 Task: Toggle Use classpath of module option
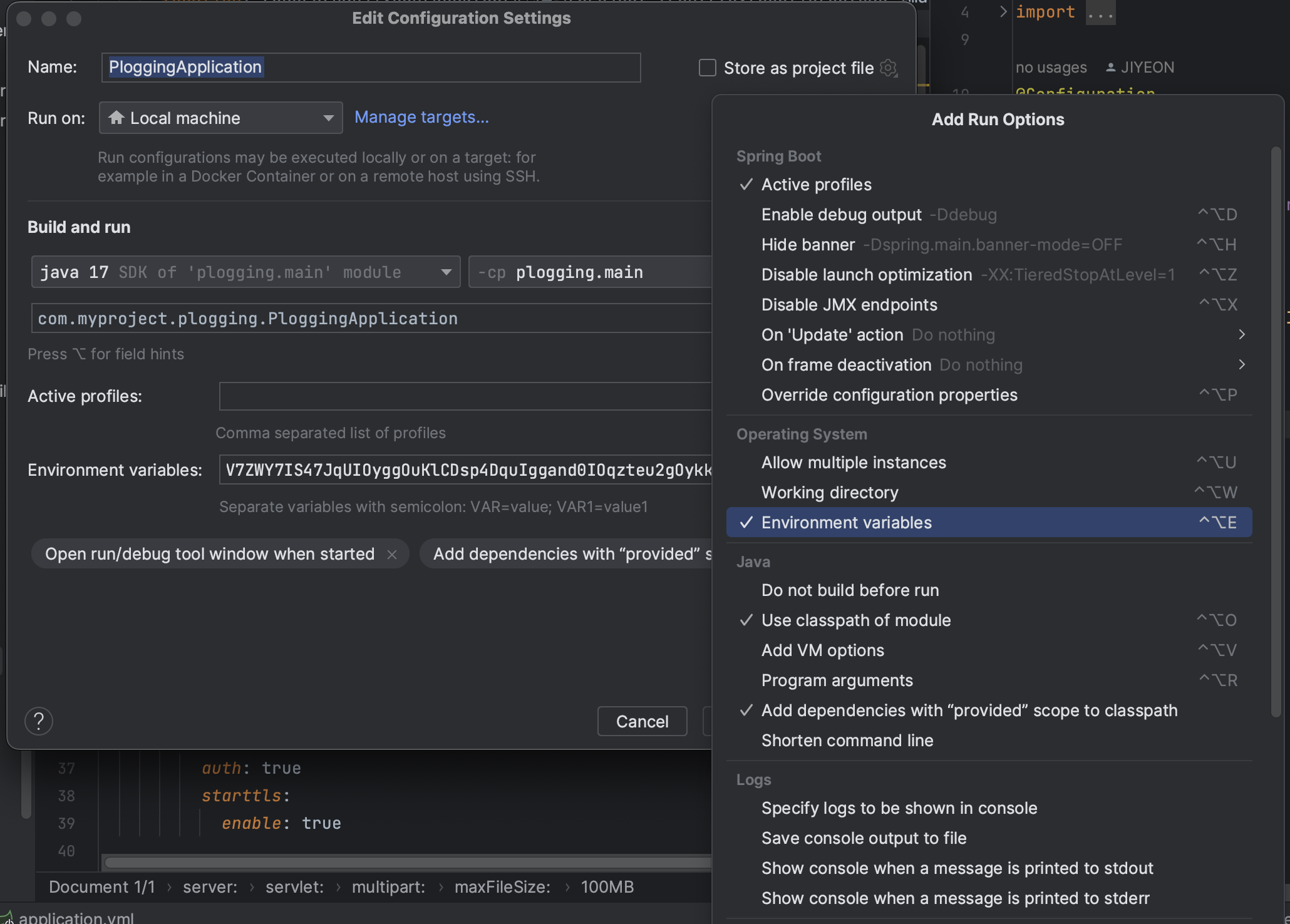pyautogui.click(x=856, y=620)
